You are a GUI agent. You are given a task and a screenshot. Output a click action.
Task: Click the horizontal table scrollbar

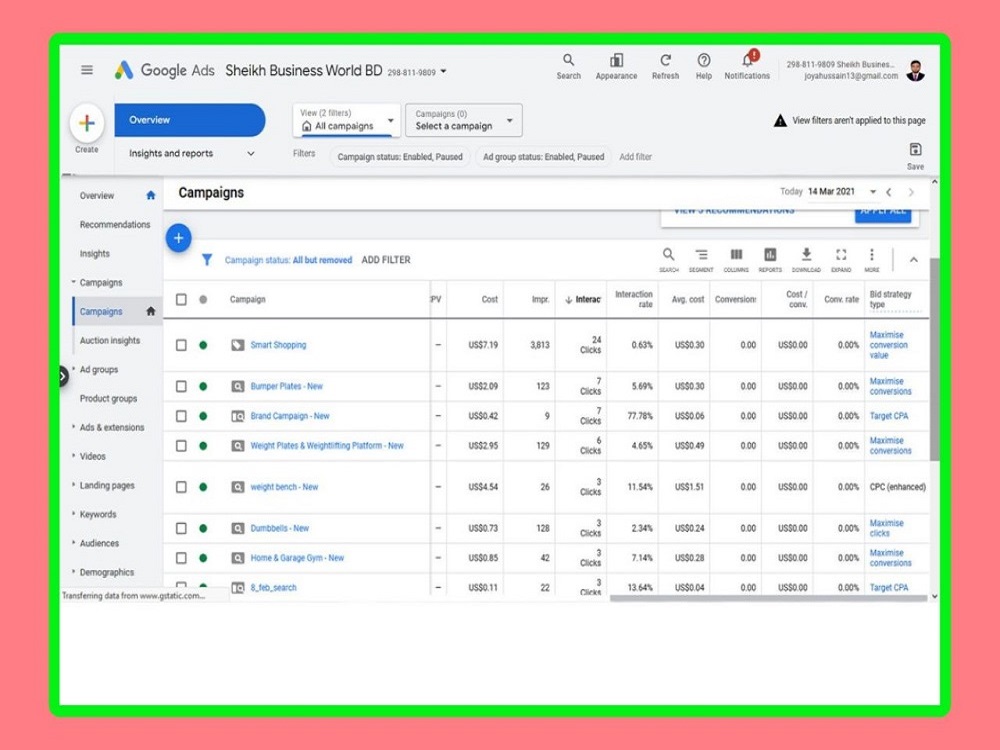coord(768,598)
